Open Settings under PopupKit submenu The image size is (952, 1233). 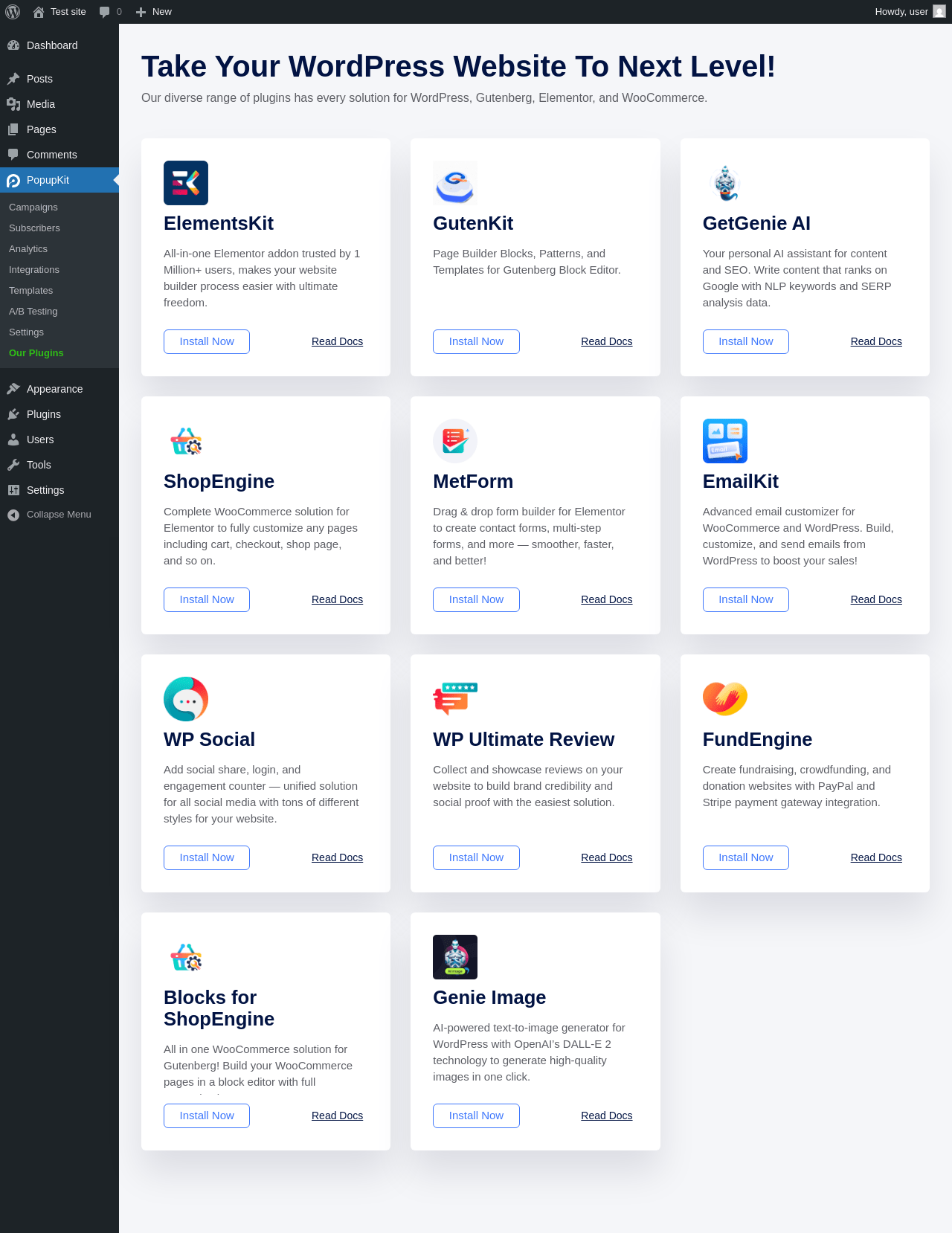(x=27, y=332)
